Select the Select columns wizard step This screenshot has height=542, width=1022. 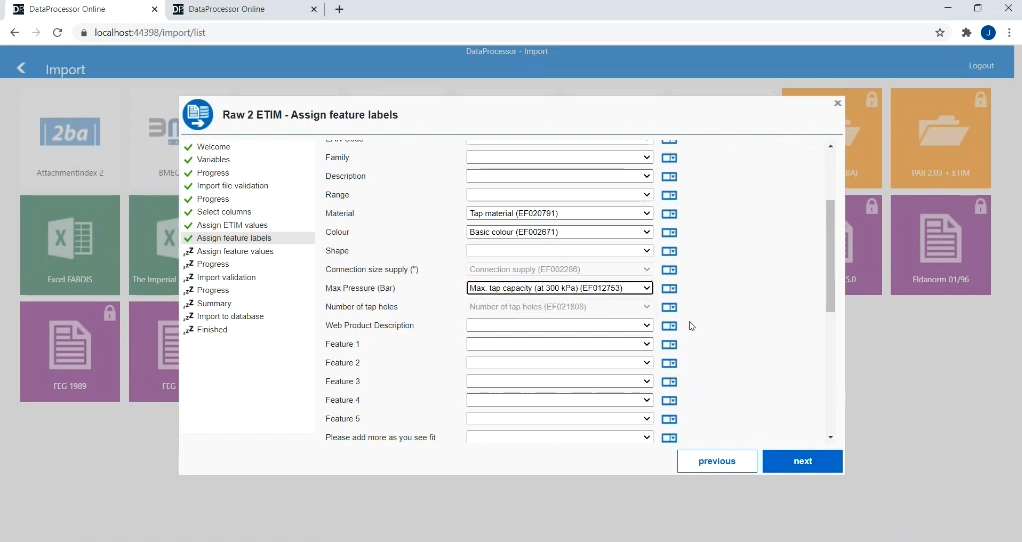click(224, 212)
